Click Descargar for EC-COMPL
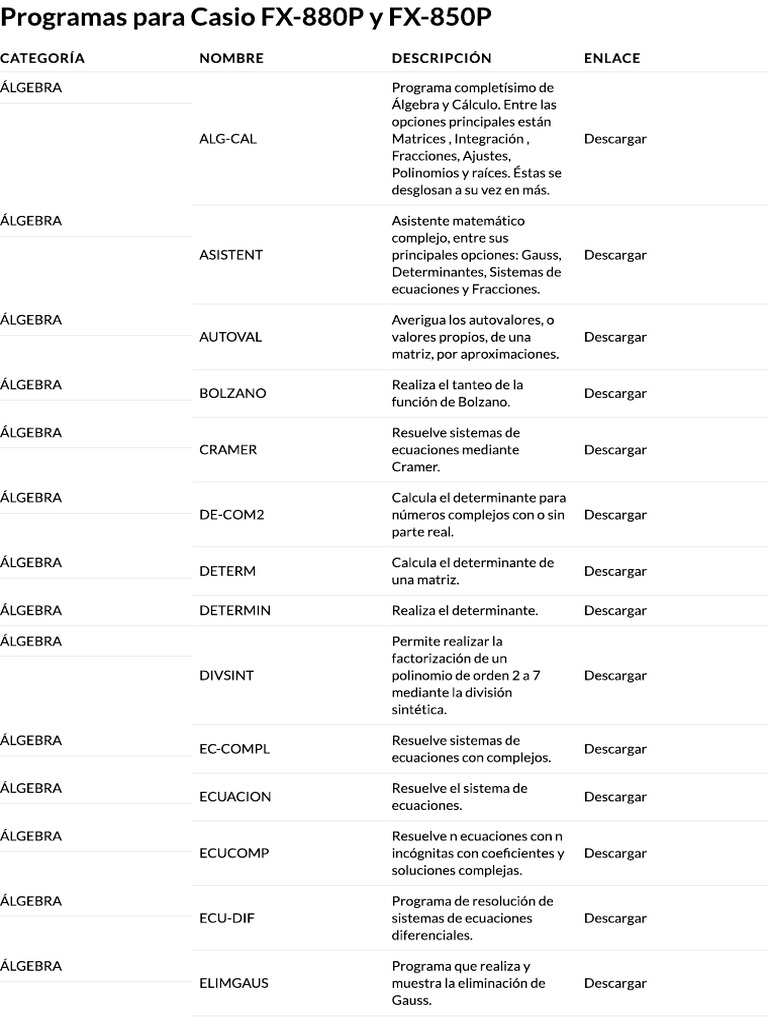 click(615, 748)
